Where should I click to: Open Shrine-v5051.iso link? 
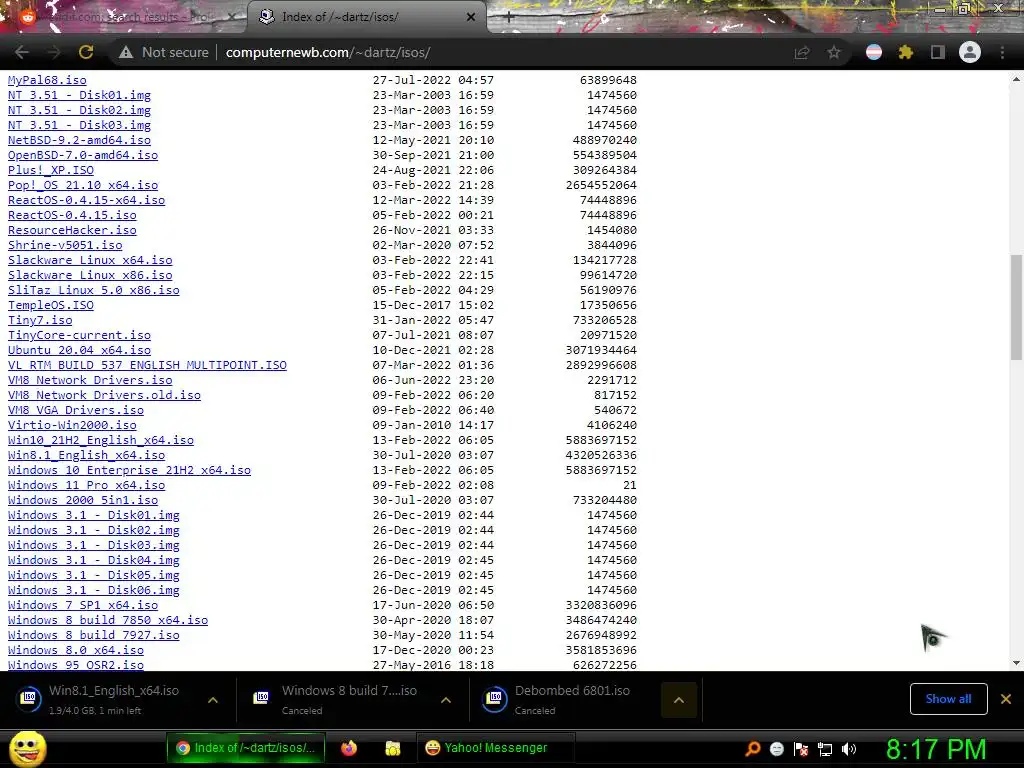(x=65, y=245)
